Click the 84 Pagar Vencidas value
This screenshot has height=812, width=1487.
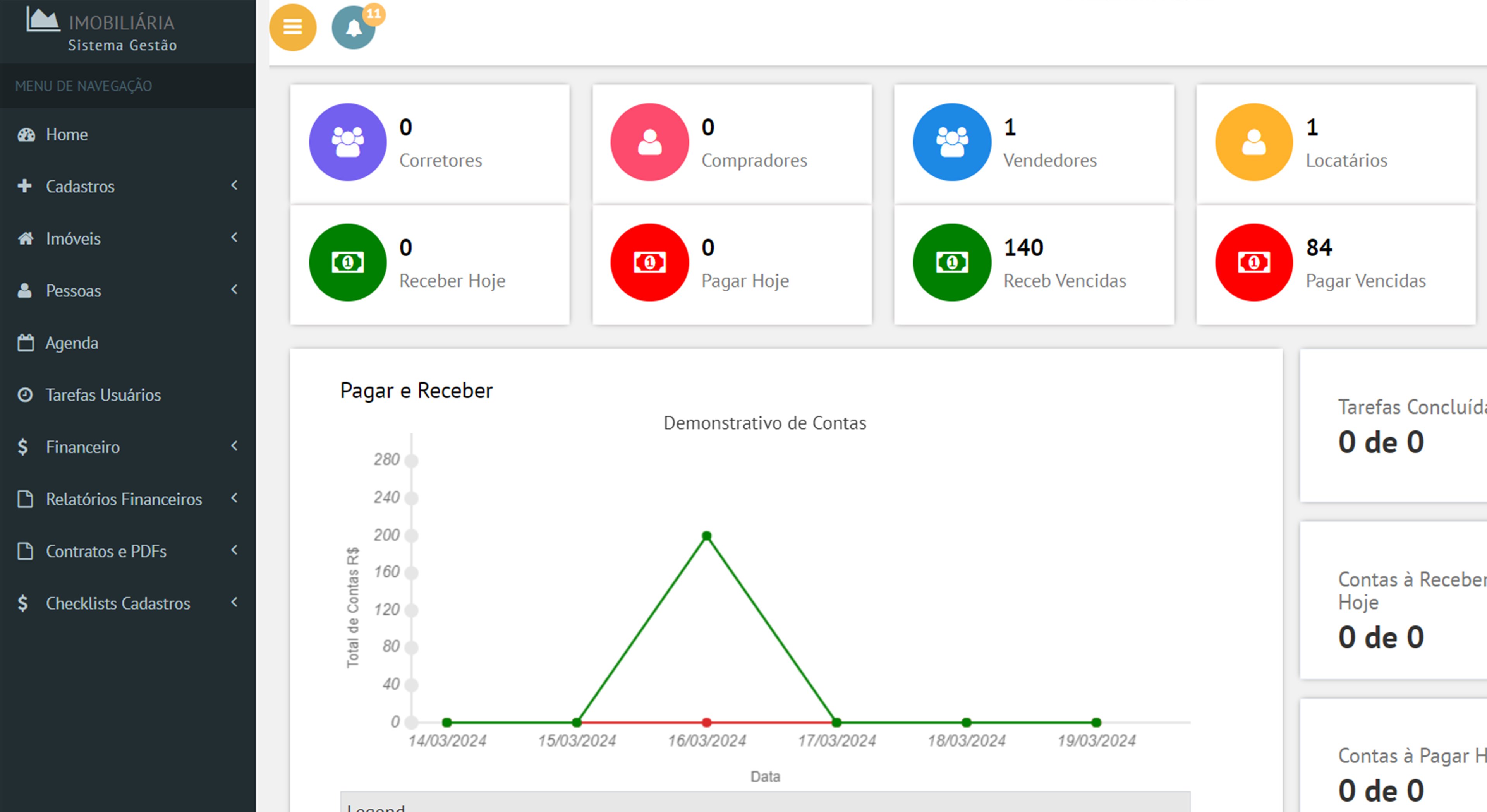(1319, 248)
